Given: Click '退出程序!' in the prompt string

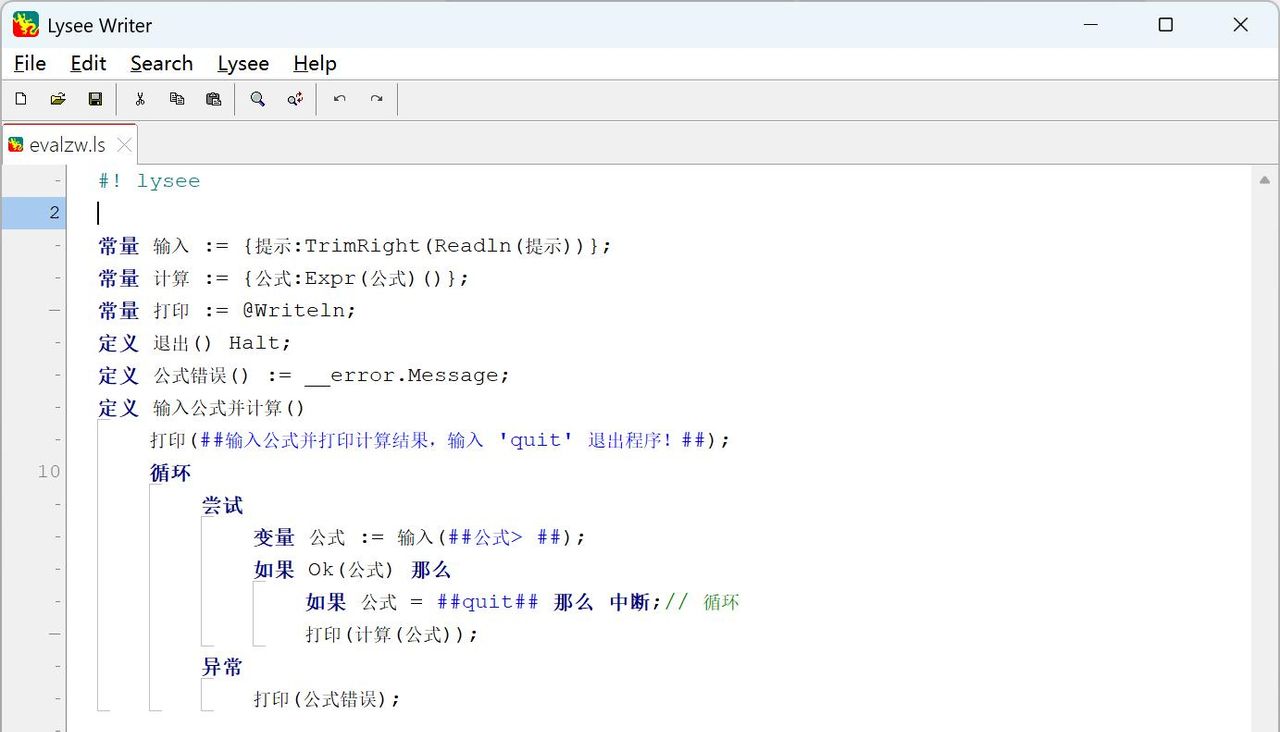Looking at the screenshot, I should point(631,440).
